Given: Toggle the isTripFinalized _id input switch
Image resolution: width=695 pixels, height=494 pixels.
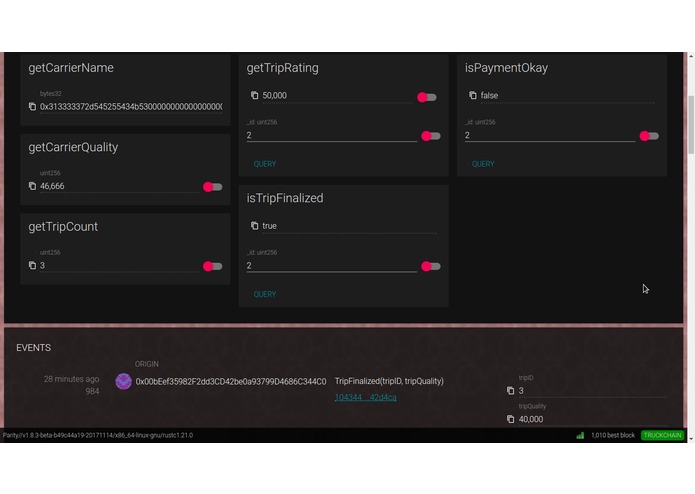Looking at the screenshot, I should [431, 266].
